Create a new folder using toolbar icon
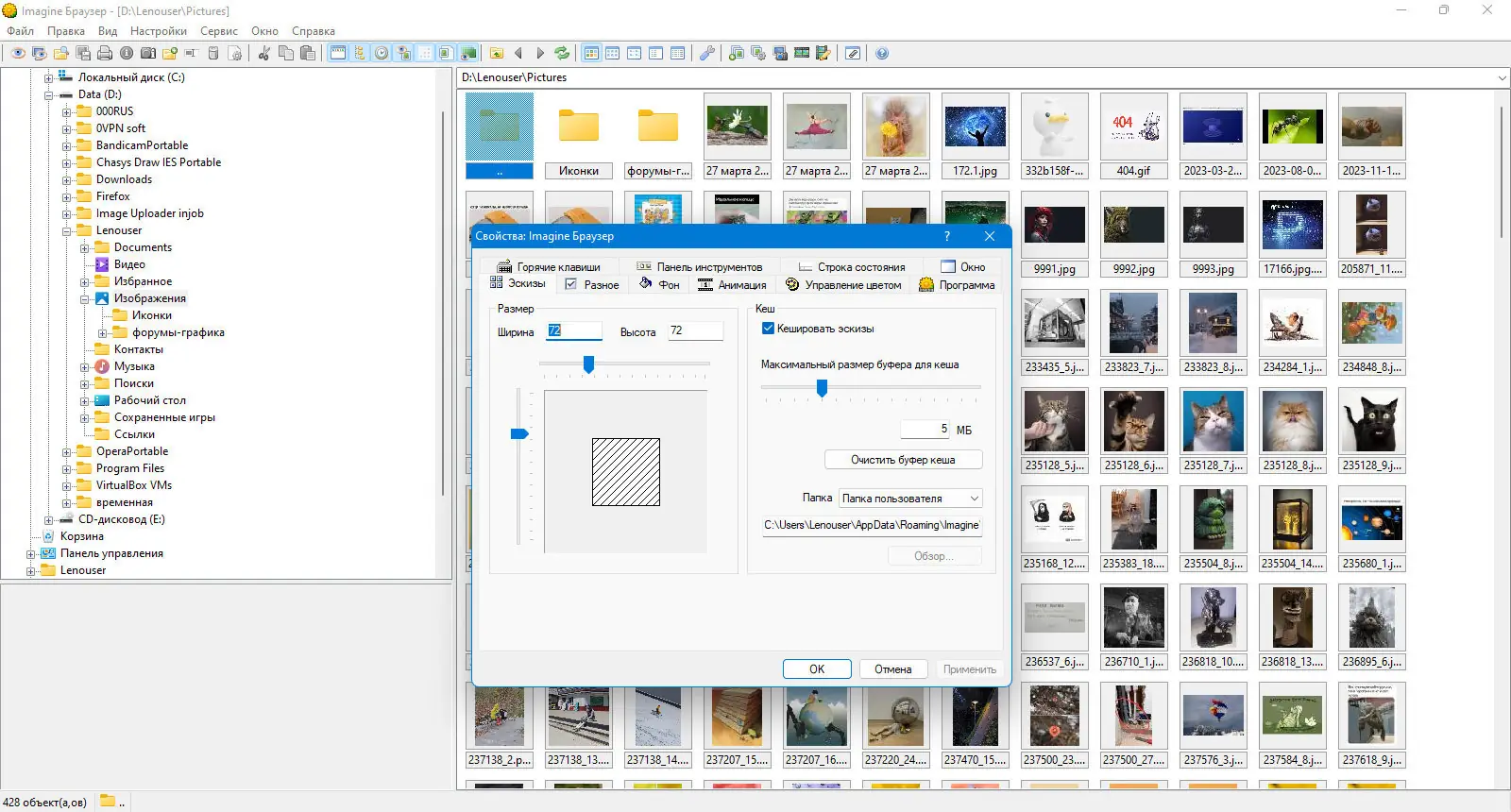 [x=170, y=54]
